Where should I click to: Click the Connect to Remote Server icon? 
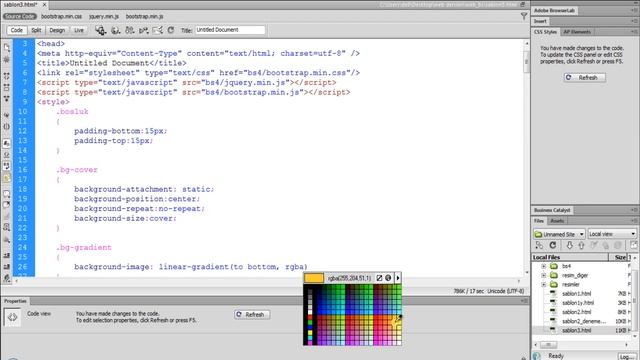click(x=539, y=245)
